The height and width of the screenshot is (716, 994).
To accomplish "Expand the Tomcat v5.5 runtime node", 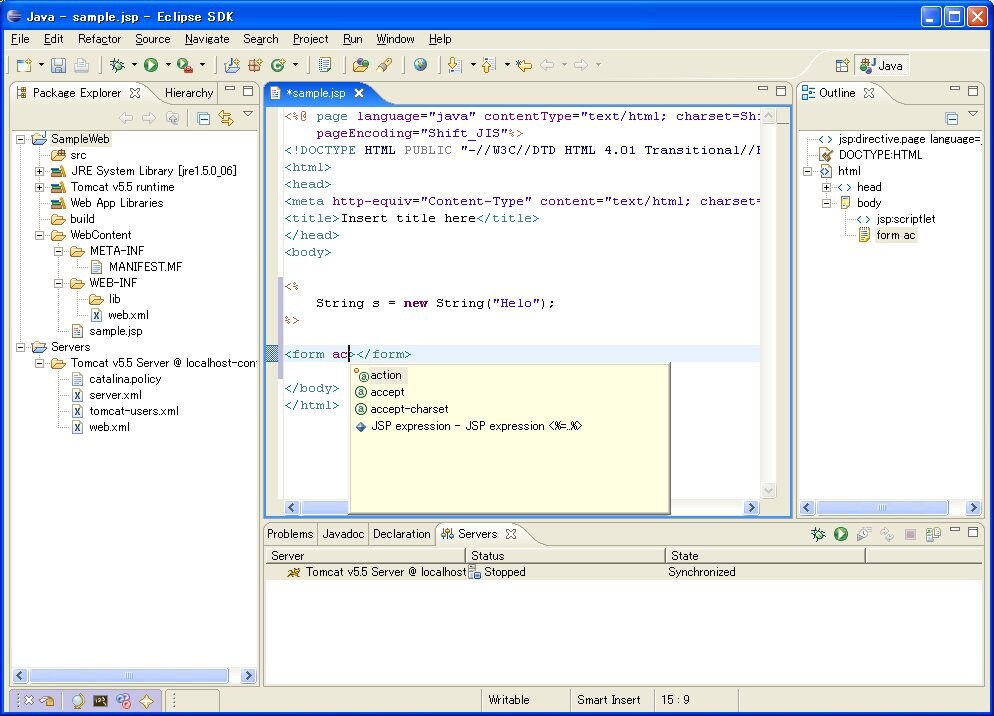I will point(39,187).
